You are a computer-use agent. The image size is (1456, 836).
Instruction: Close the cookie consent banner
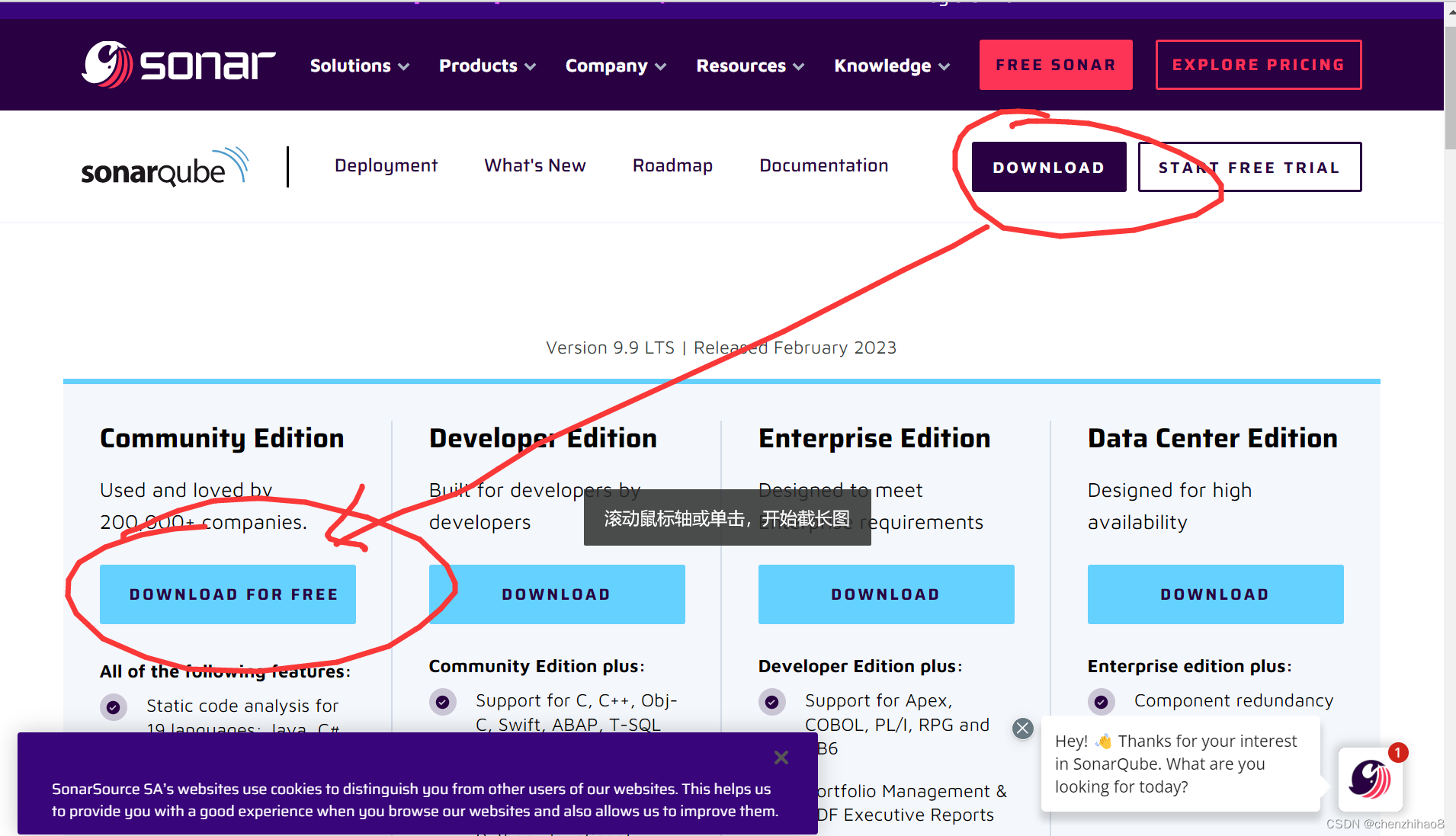point(781,757)
